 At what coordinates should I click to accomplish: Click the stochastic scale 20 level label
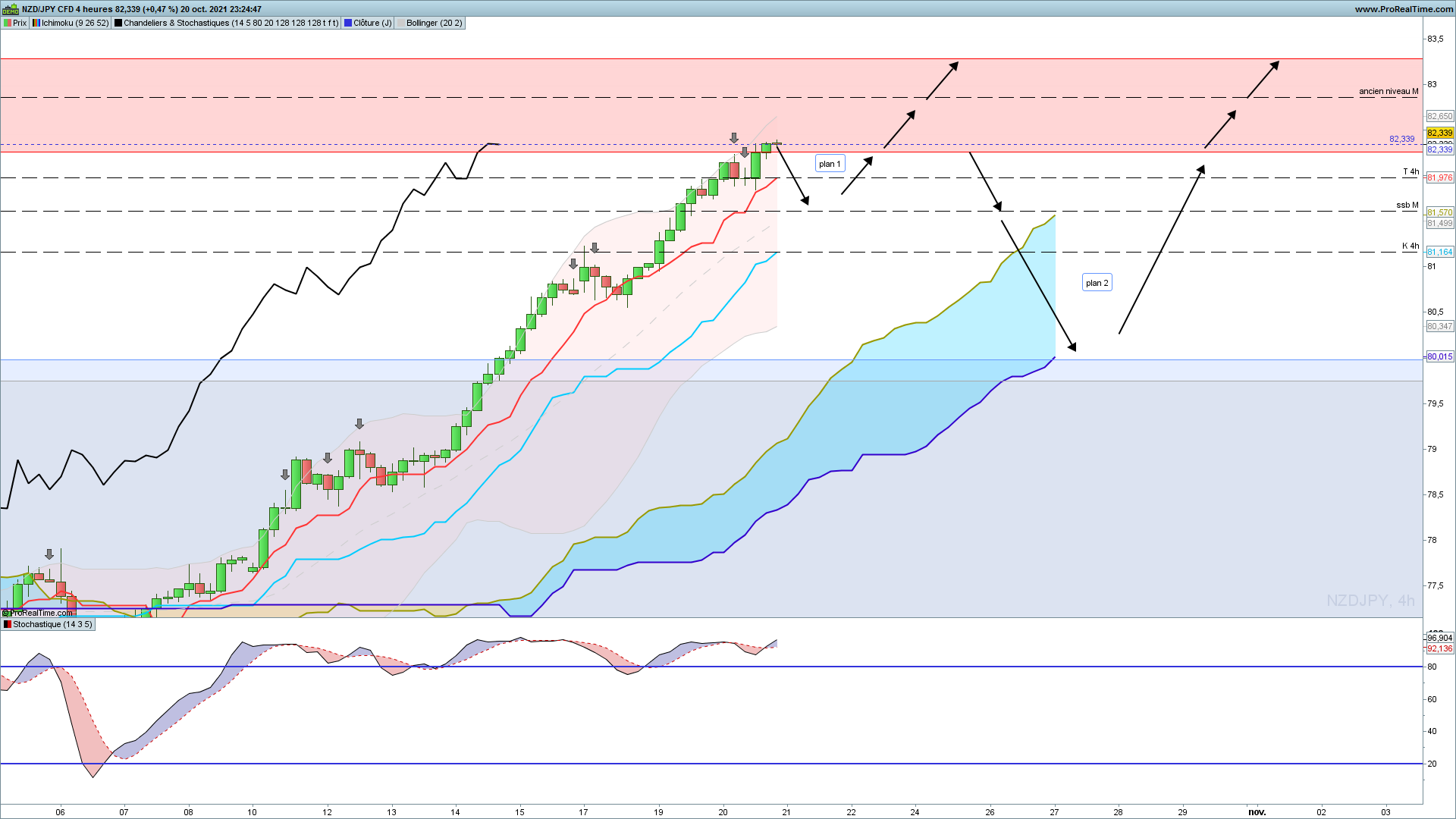coord(1432,764)
